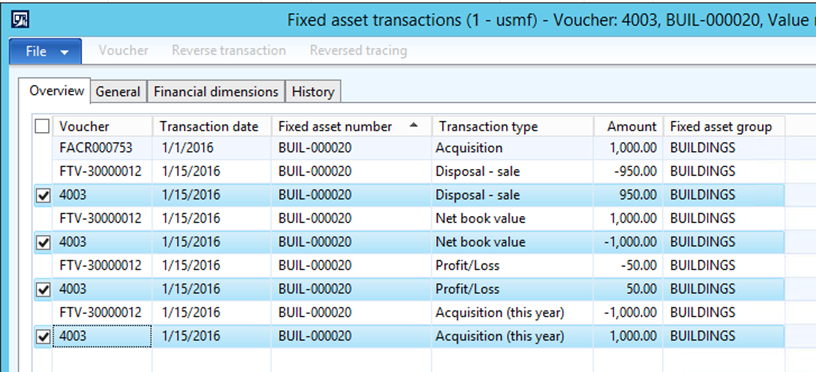This screenshot has width=816, height=372.
Task: Click the Dynamics AX window icon
Action: pos(20,20)
